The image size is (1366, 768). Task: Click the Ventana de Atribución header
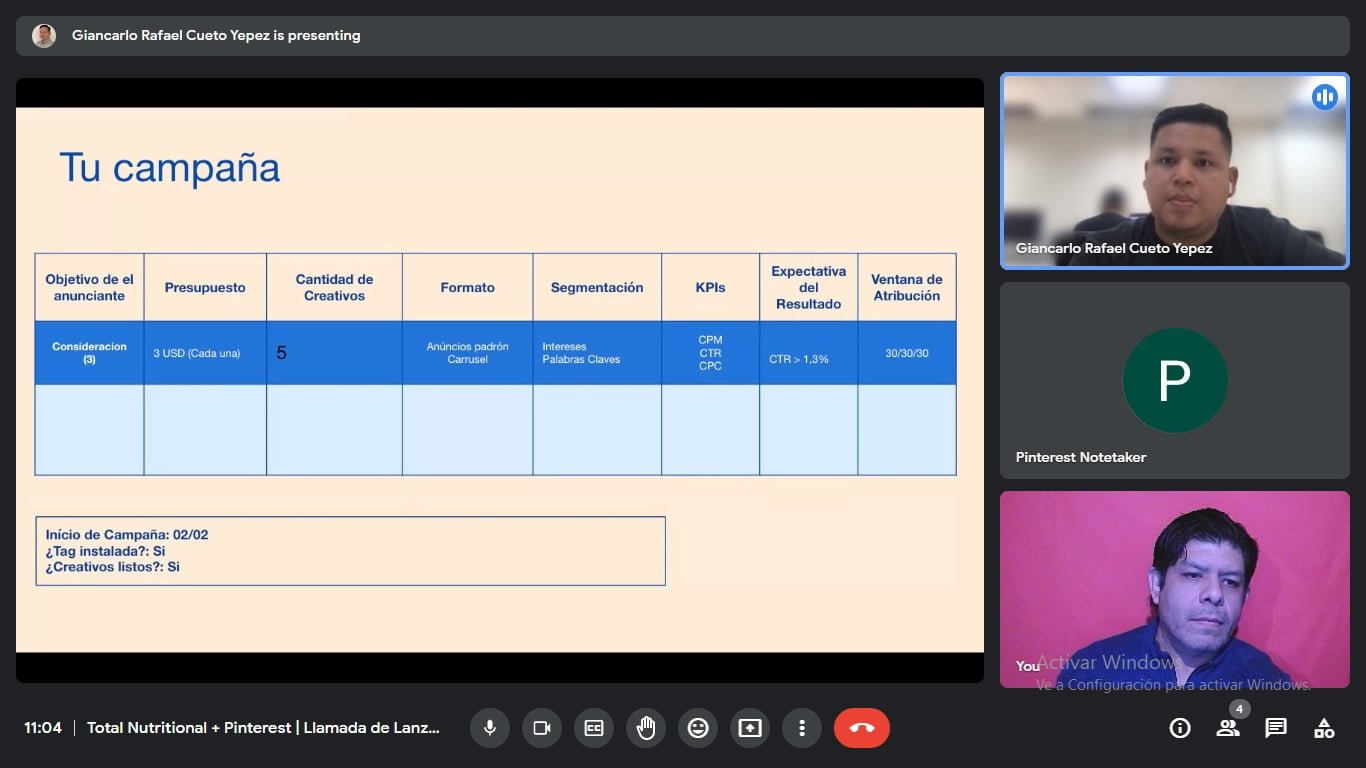907,288
